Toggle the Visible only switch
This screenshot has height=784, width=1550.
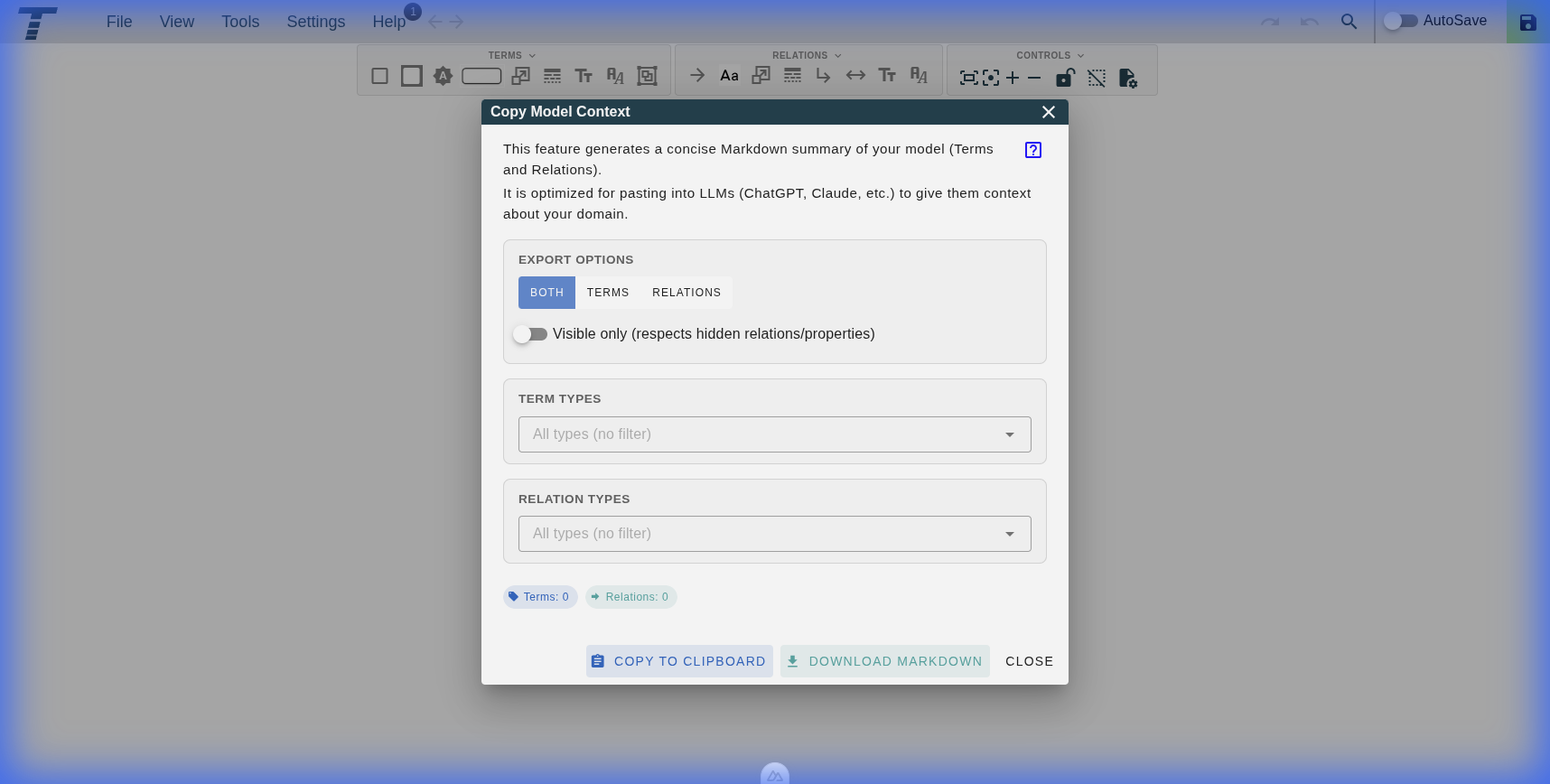[530, 334]
